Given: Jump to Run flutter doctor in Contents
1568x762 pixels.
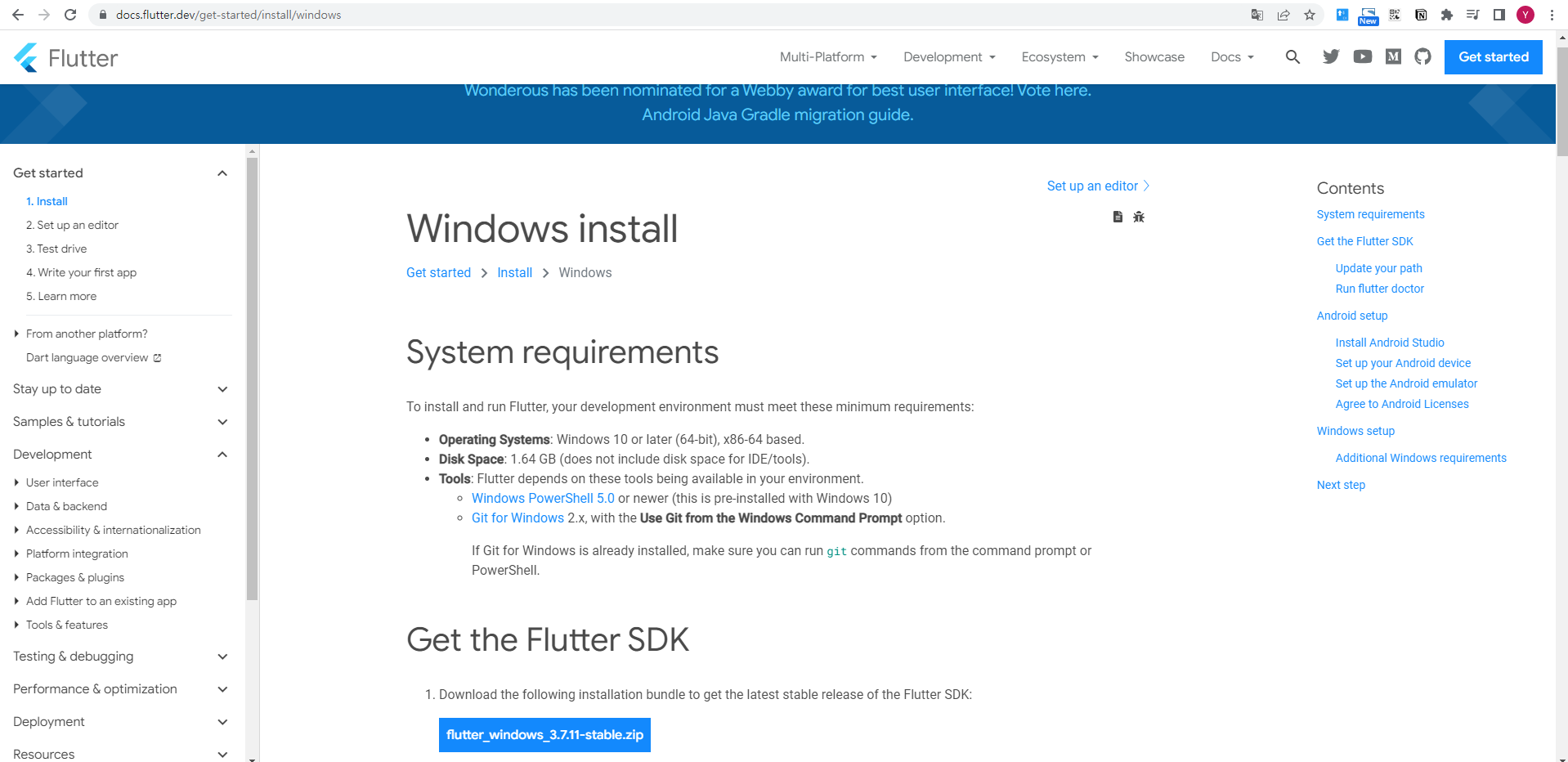Looking at the screenshot, I should point(1379,289).
